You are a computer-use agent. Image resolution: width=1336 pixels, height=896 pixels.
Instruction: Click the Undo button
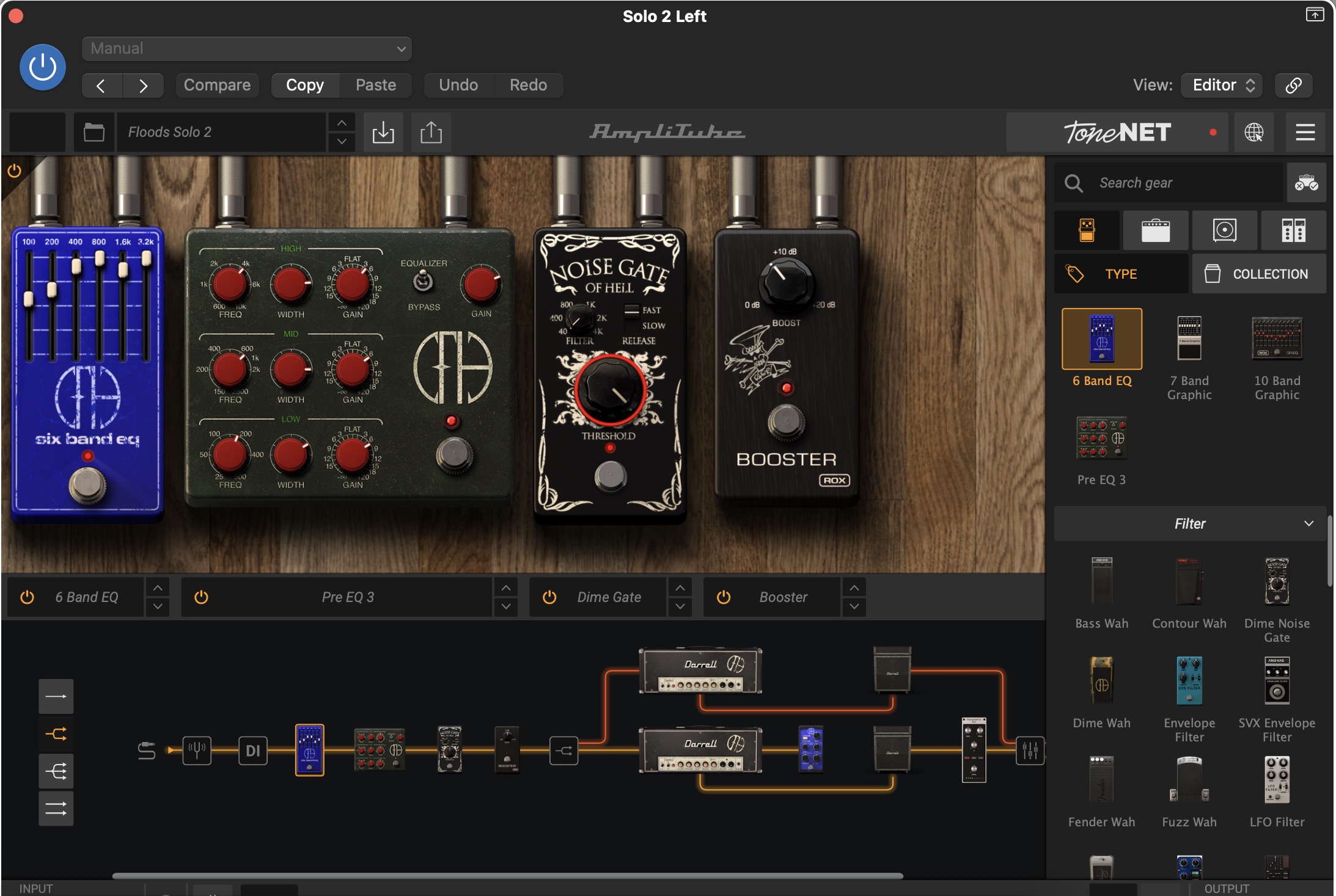[x=458, y=85]
